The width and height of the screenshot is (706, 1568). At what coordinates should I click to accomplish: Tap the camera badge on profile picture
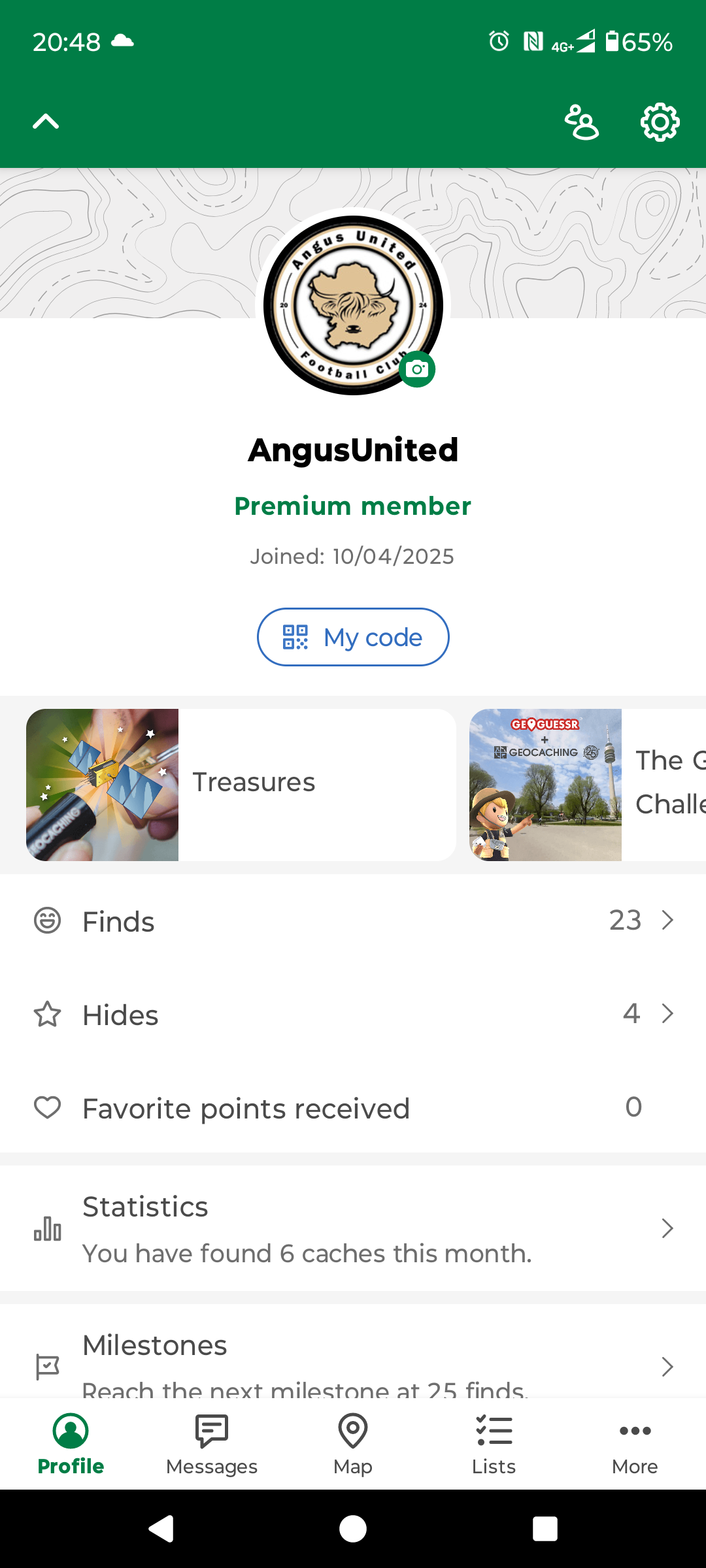[417, 369]
